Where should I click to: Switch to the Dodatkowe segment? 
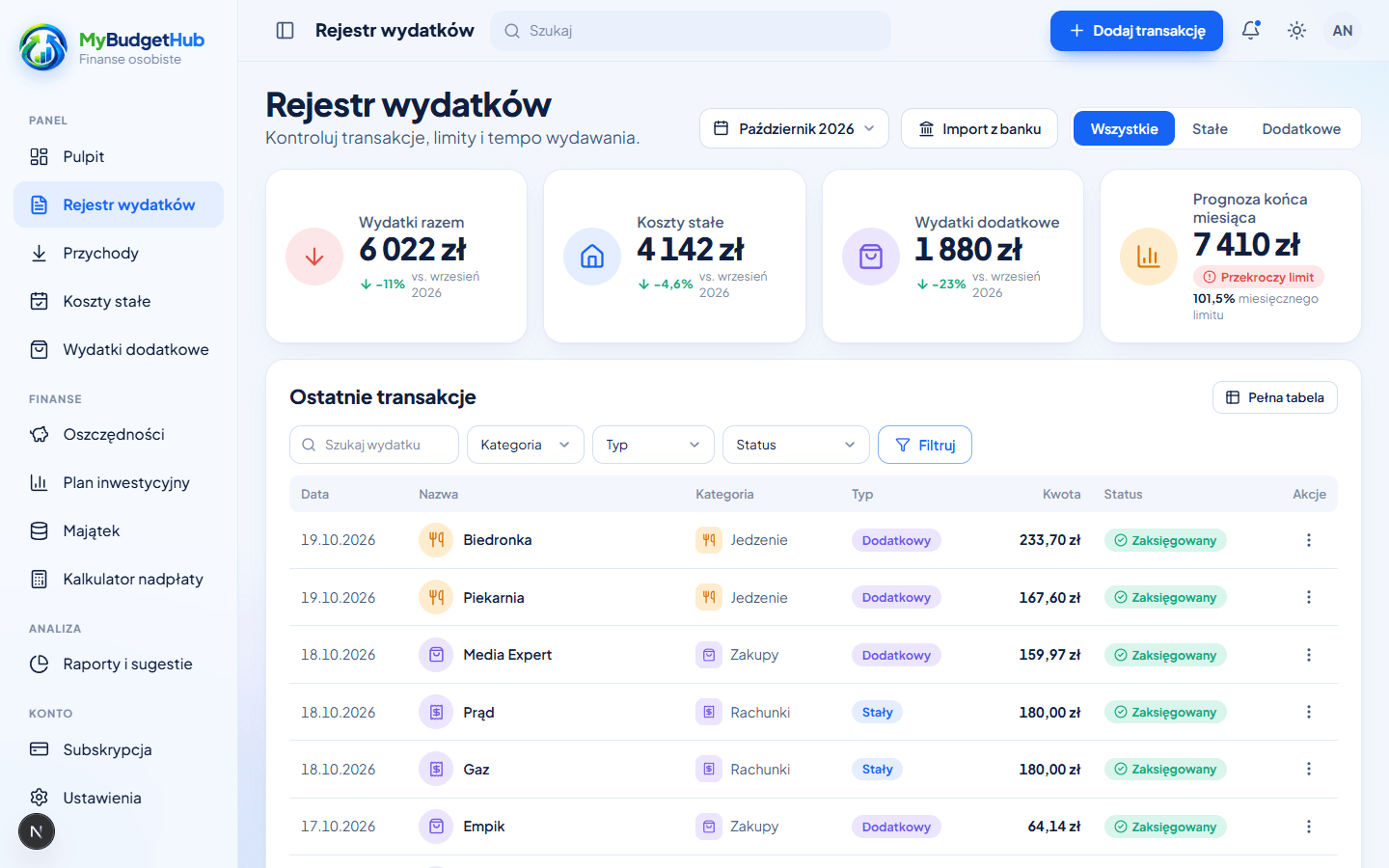click(x=1301, y=128)
